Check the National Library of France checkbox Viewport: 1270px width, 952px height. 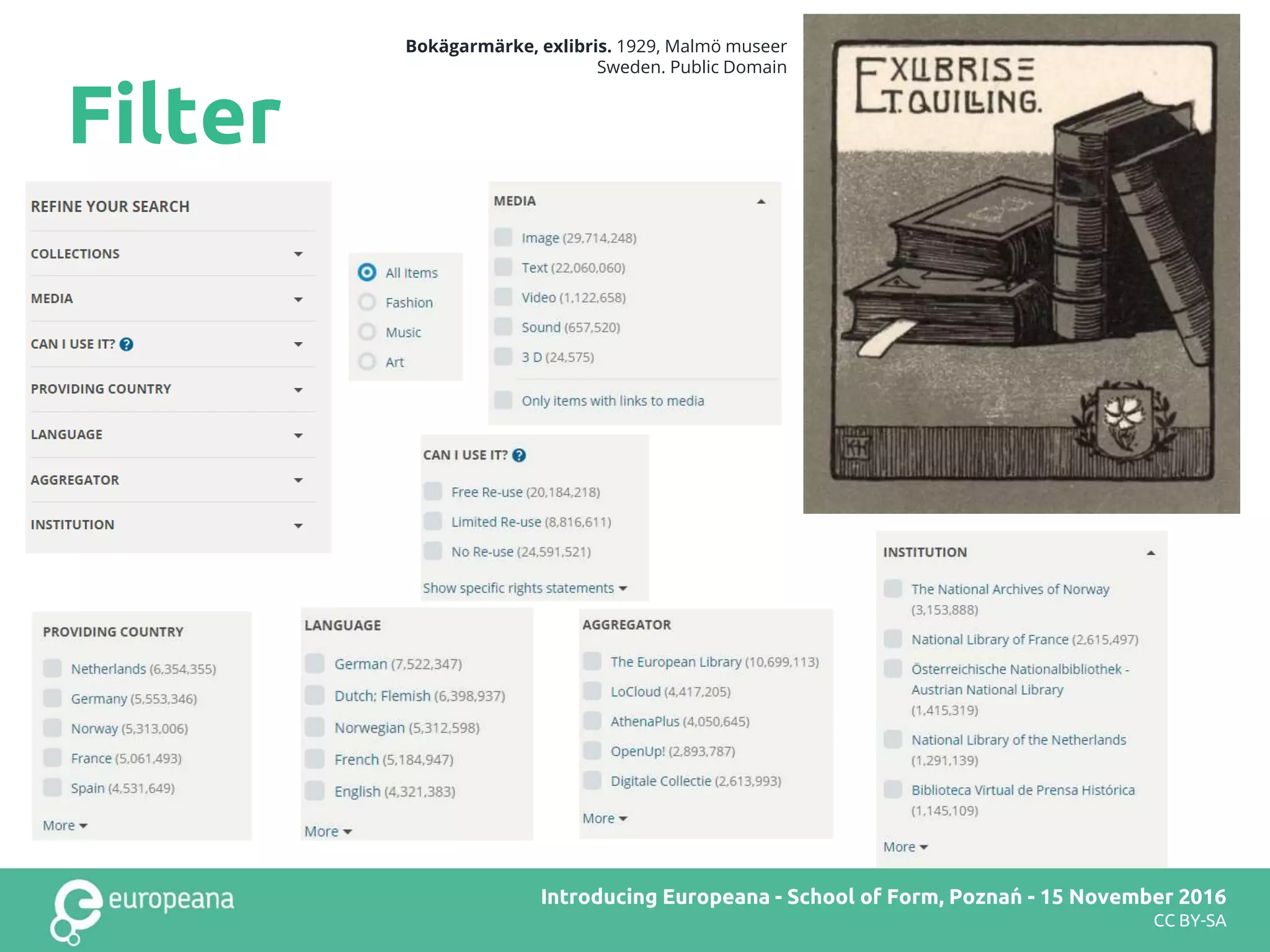pos(893,638)
